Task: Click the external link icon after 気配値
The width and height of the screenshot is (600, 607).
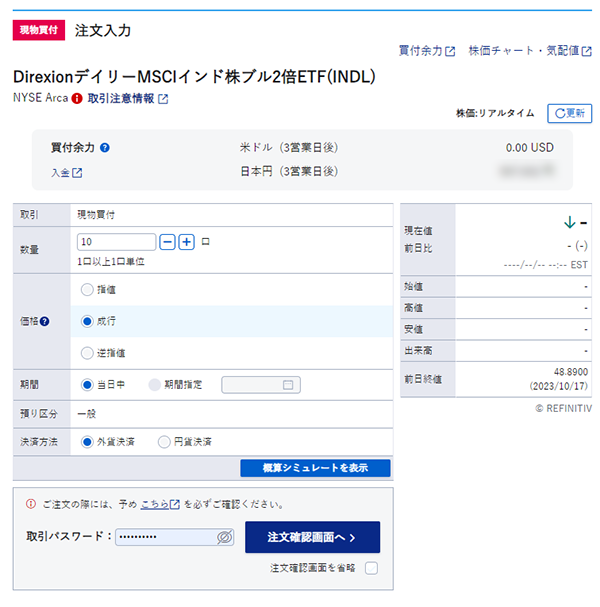Action: 586,51
